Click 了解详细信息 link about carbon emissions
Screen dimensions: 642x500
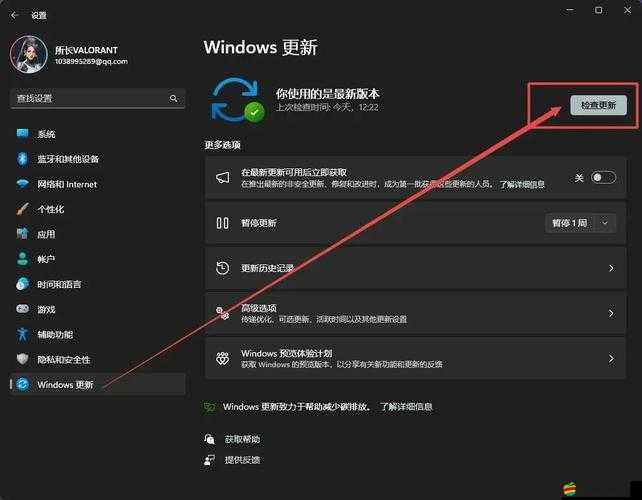tap(406, 407)
